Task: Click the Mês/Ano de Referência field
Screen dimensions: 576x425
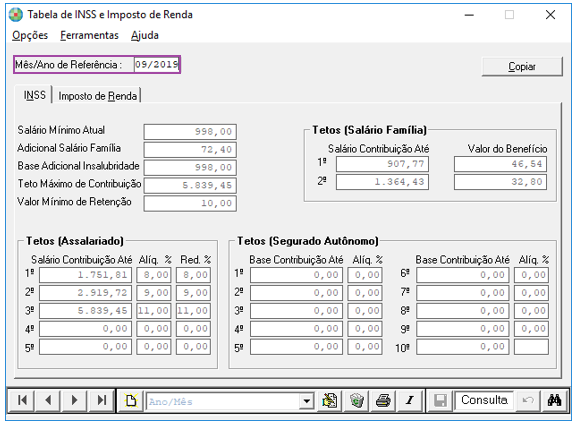Action: (156, 65)
